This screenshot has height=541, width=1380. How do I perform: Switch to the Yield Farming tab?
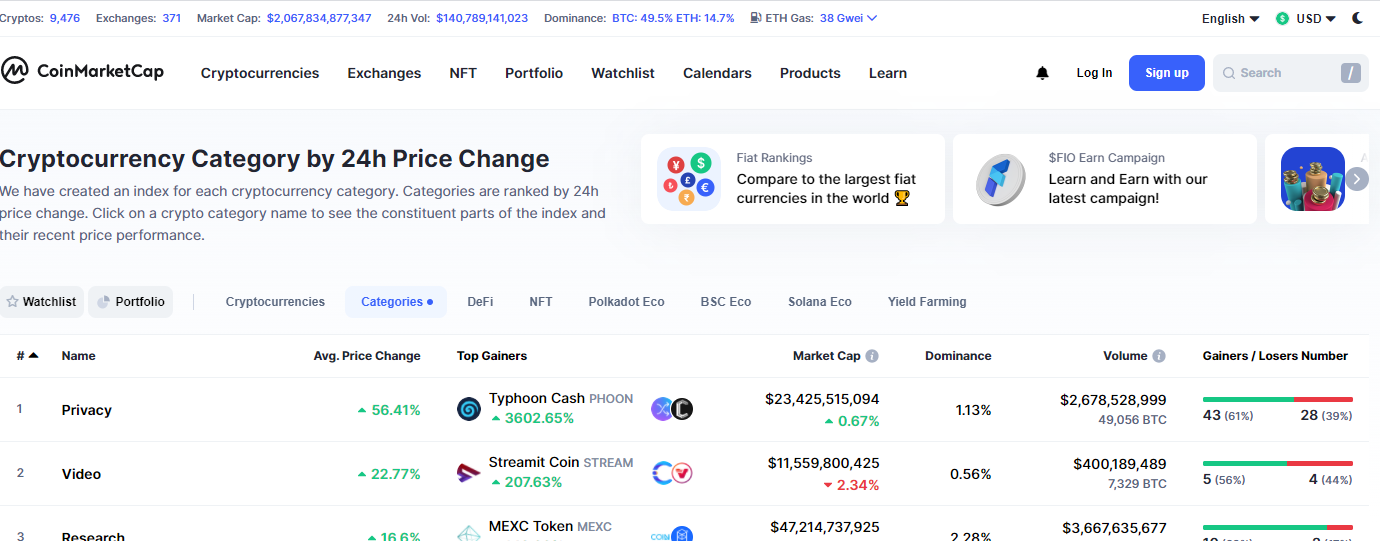927,301
